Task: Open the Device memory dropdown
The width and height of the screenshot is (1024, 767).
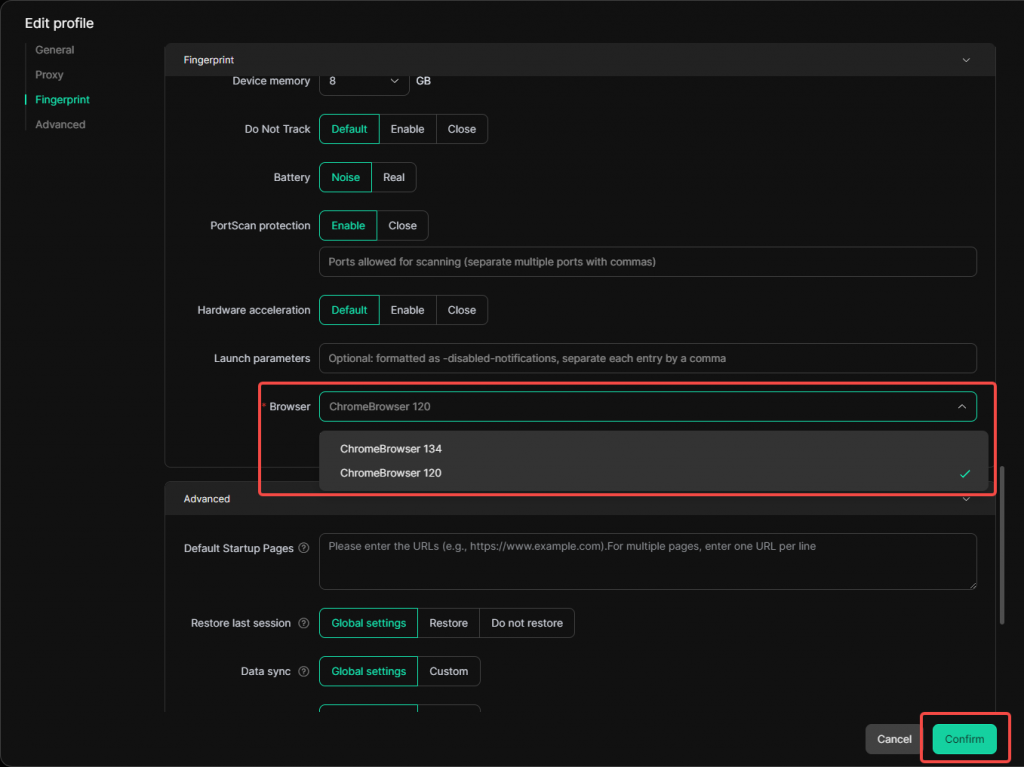Action: 364,81
